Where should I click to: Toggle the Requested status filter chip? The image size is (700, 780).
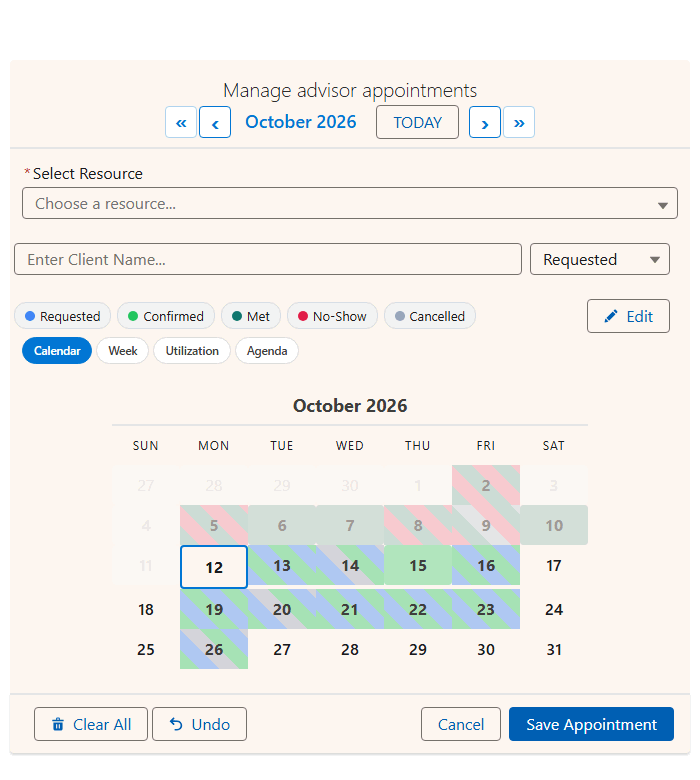pos(63,316)
